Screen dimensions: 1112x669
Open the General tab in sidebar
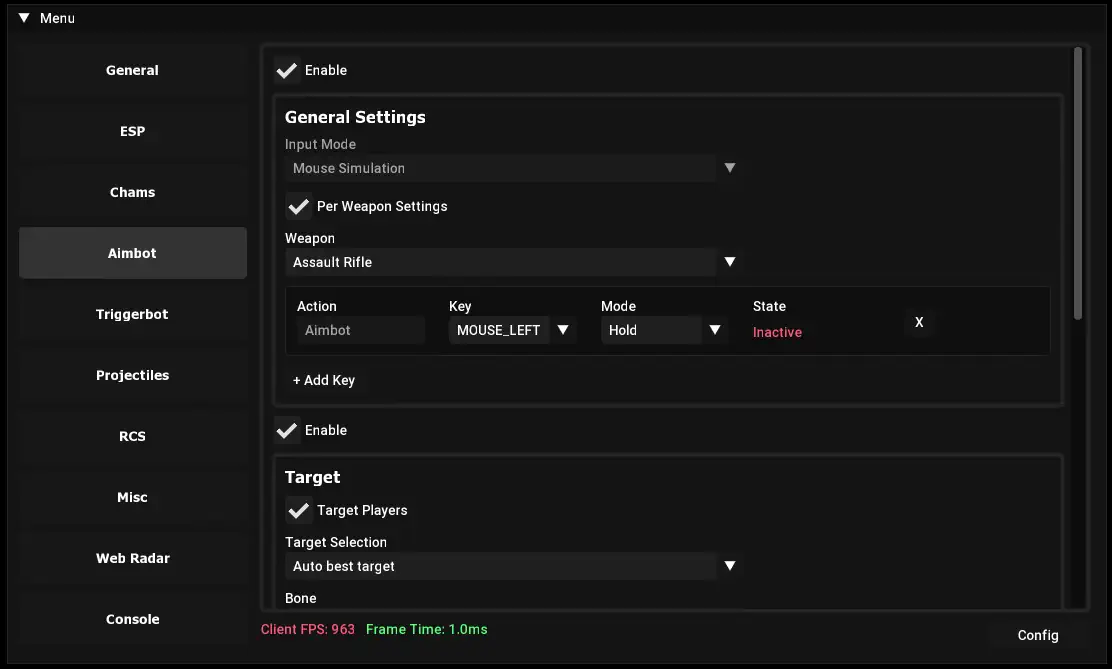(133, 70)
